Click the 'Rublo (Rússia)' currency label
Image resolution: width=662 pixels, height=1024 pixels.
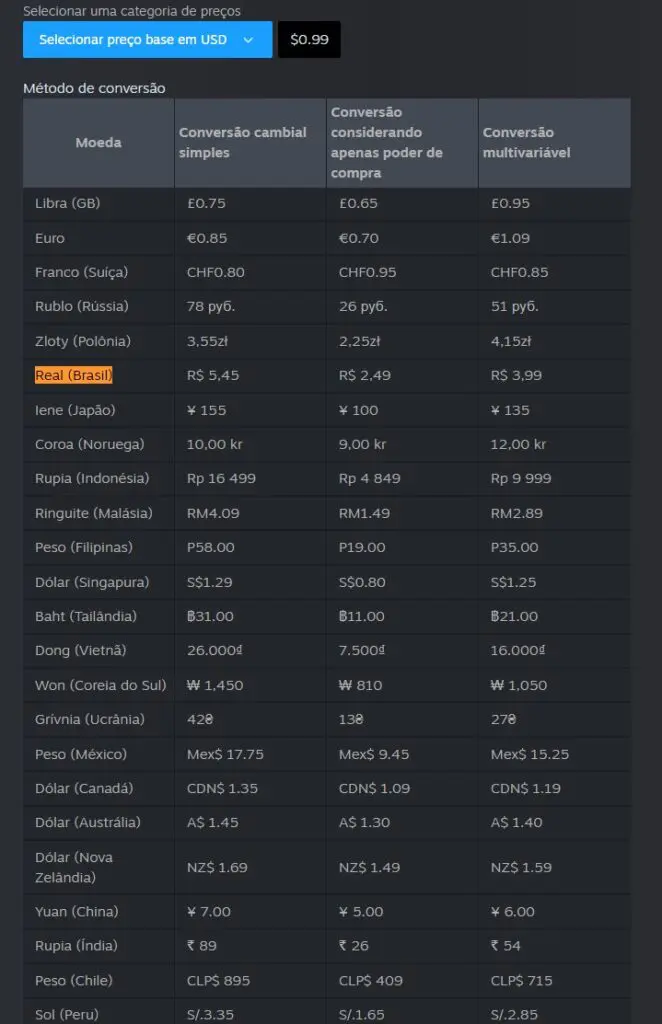(x=81, y=307)
